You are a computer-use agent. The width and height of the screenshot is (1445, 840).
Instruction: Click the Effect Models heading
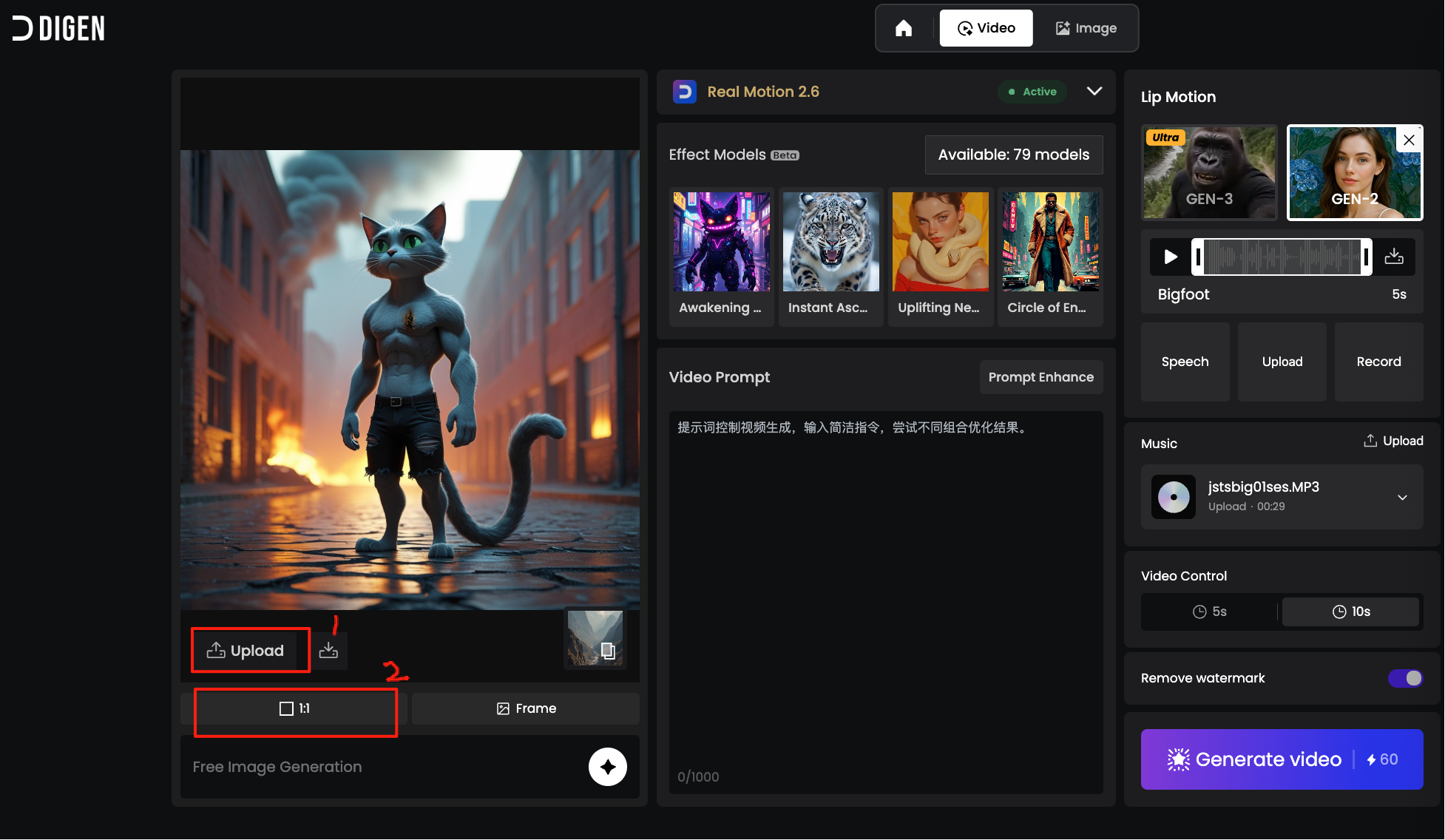pyautogui.click(x=717, y=155)
